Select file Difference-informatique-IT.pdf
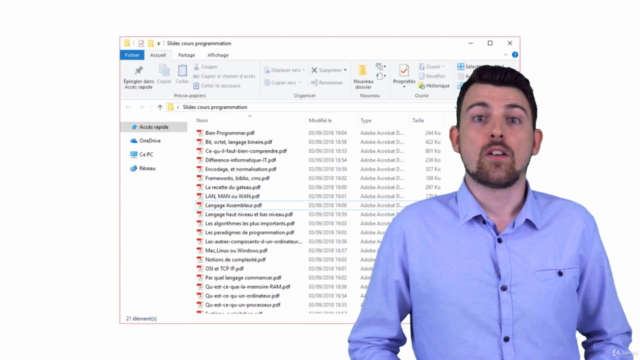 point(240,160)
